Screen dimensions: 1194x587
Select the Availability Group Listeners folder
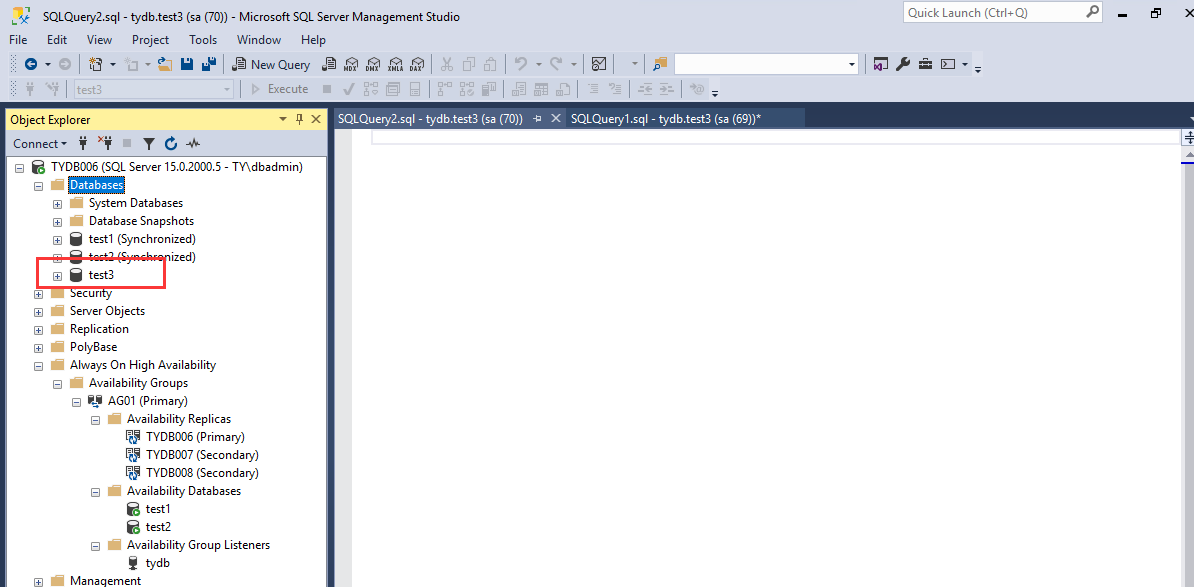198,544
